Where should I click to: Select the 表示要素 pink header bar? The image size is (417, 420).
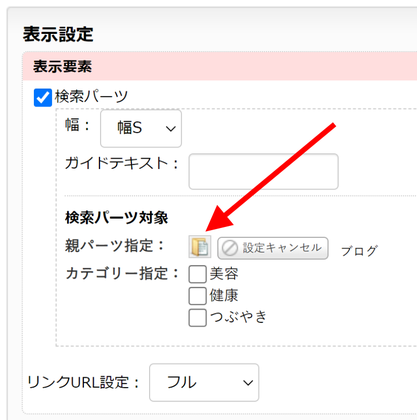click(220, 66)
